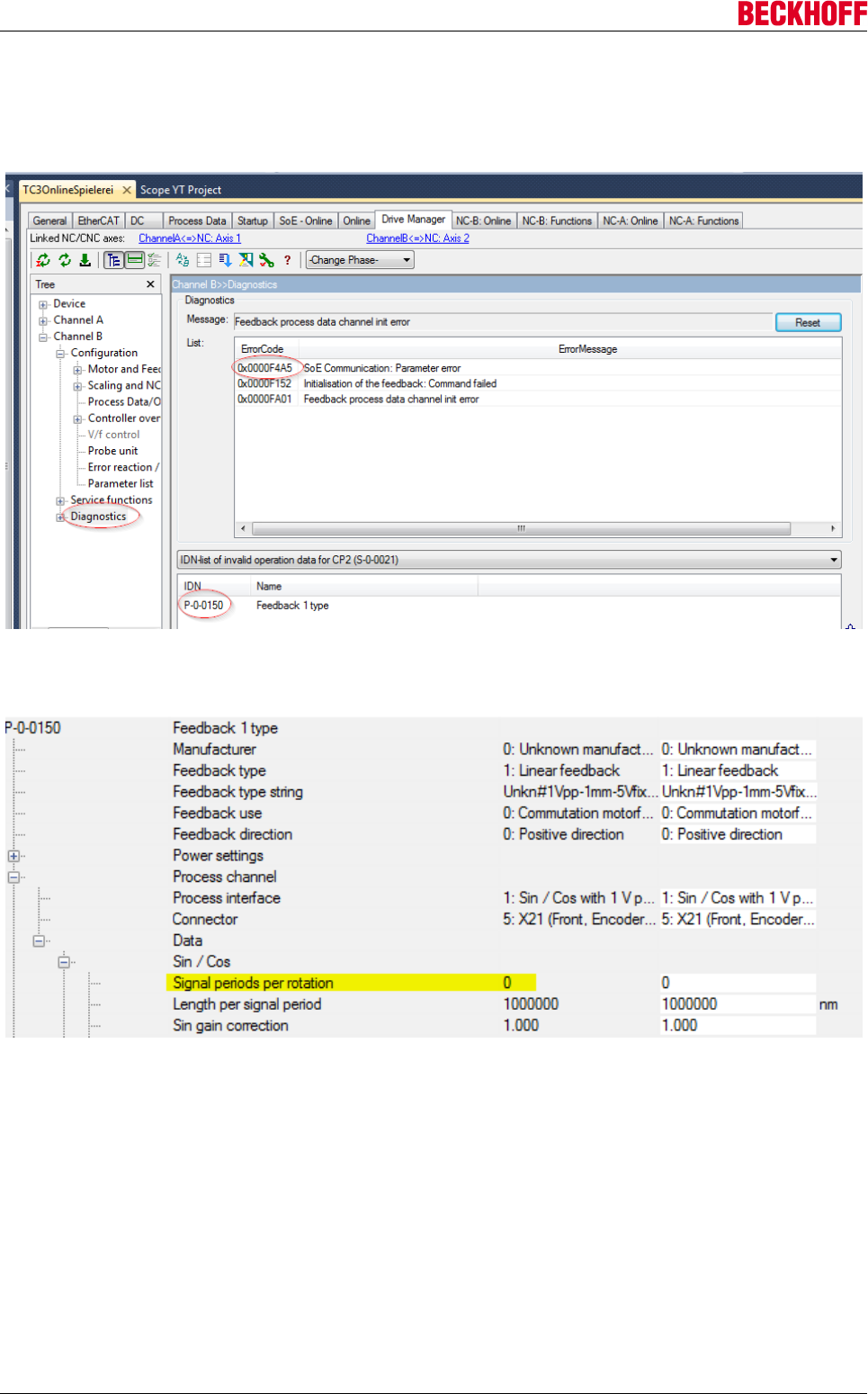Expand the Channel A tree node
Viewport: 868px width, 1394px height.
43,320
